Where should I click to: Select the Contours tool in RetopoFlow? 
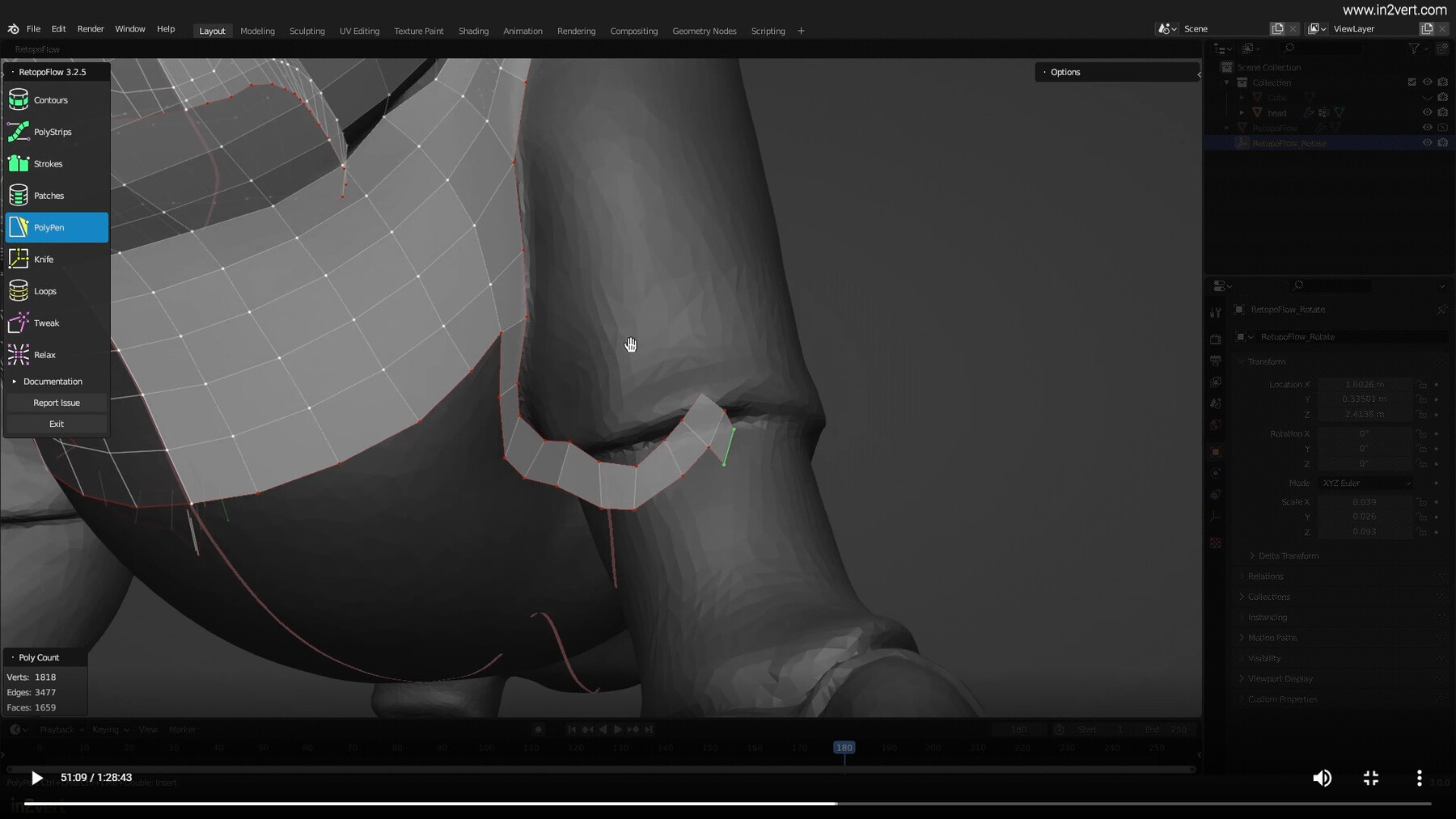tap(50, 99)
